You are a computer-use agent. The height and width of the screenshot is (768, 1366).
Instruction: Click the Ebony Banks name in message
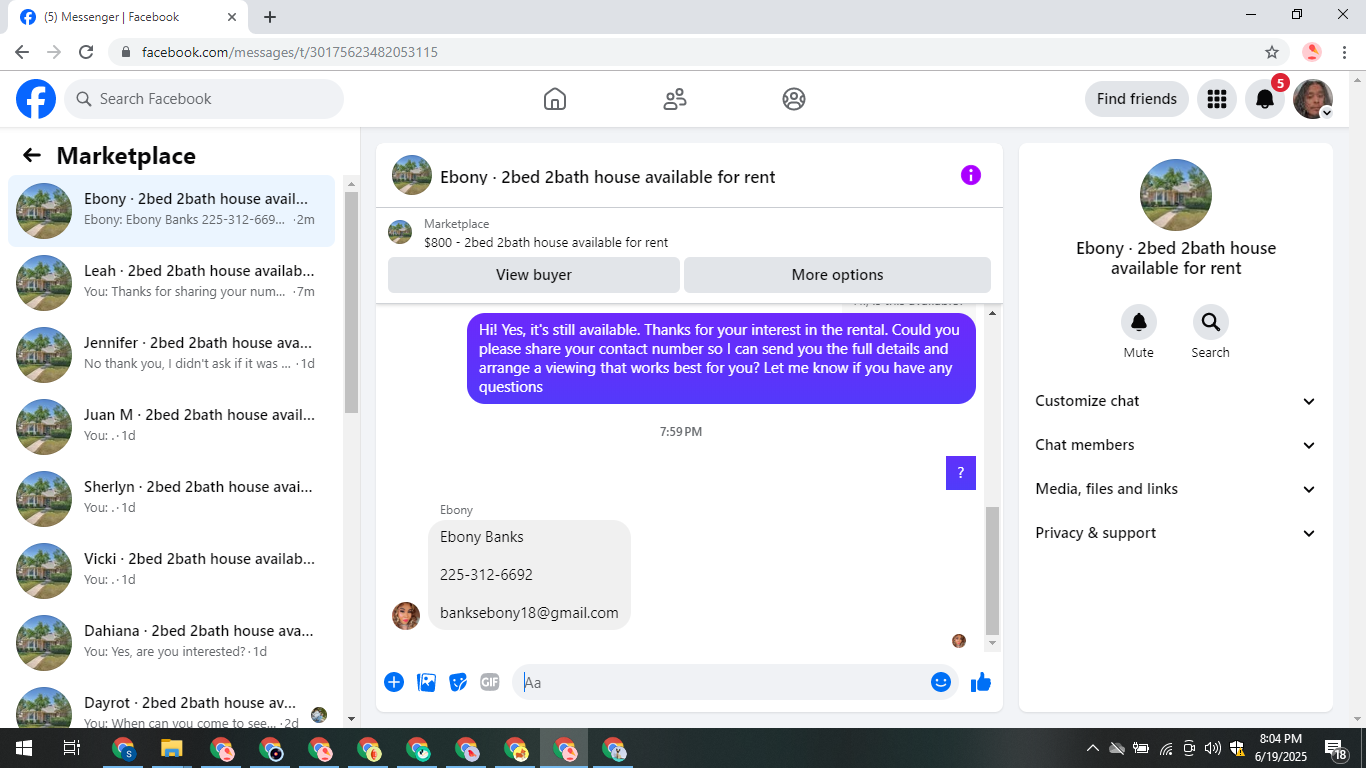coord(482,537)
